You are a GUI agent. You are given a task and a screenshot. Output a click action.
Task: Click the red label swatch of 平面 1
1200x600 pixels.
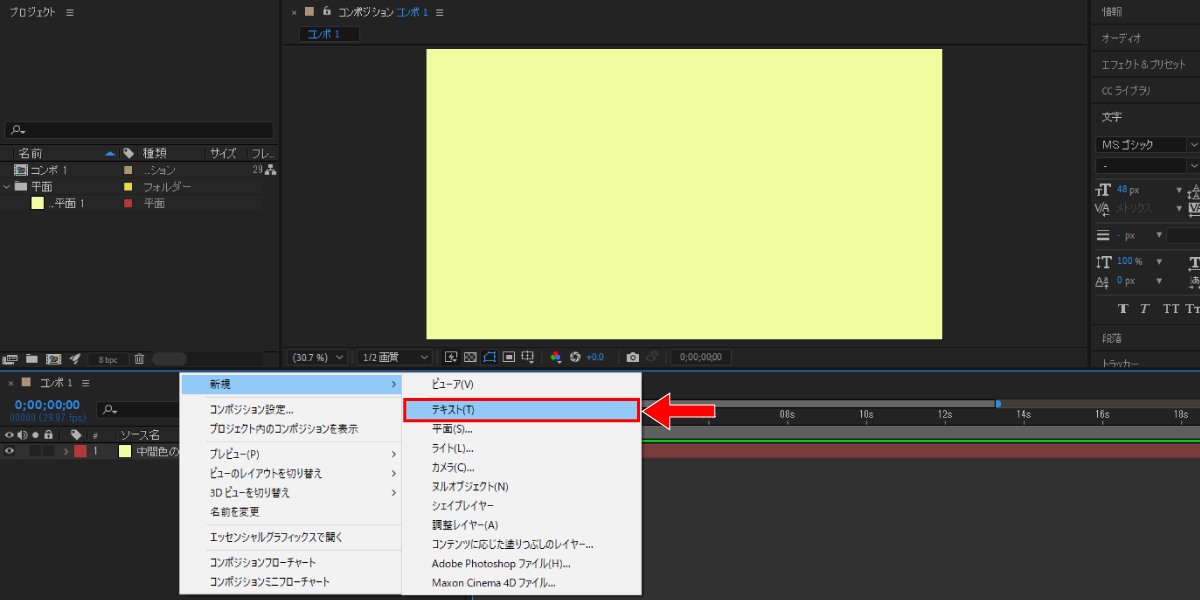(127, 203)
